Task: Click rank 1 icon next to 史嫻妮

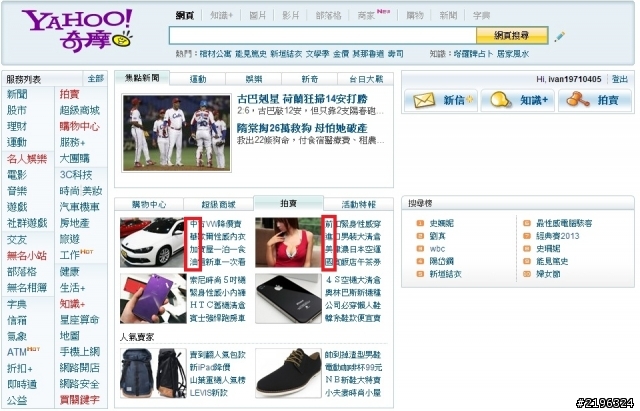Action: click(x=420, y=223)
